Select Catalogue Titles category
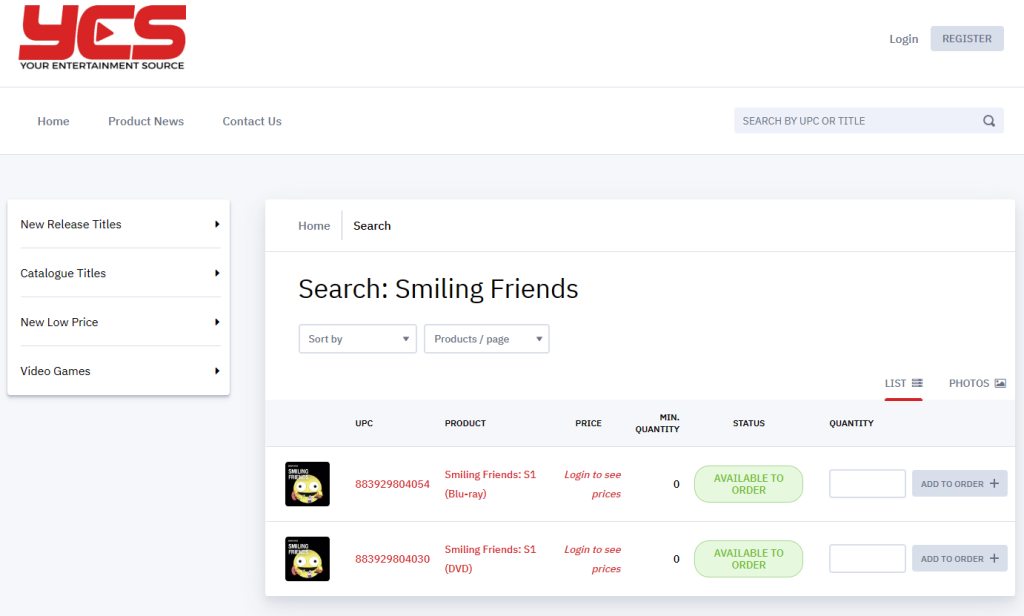 coord(63,273)
